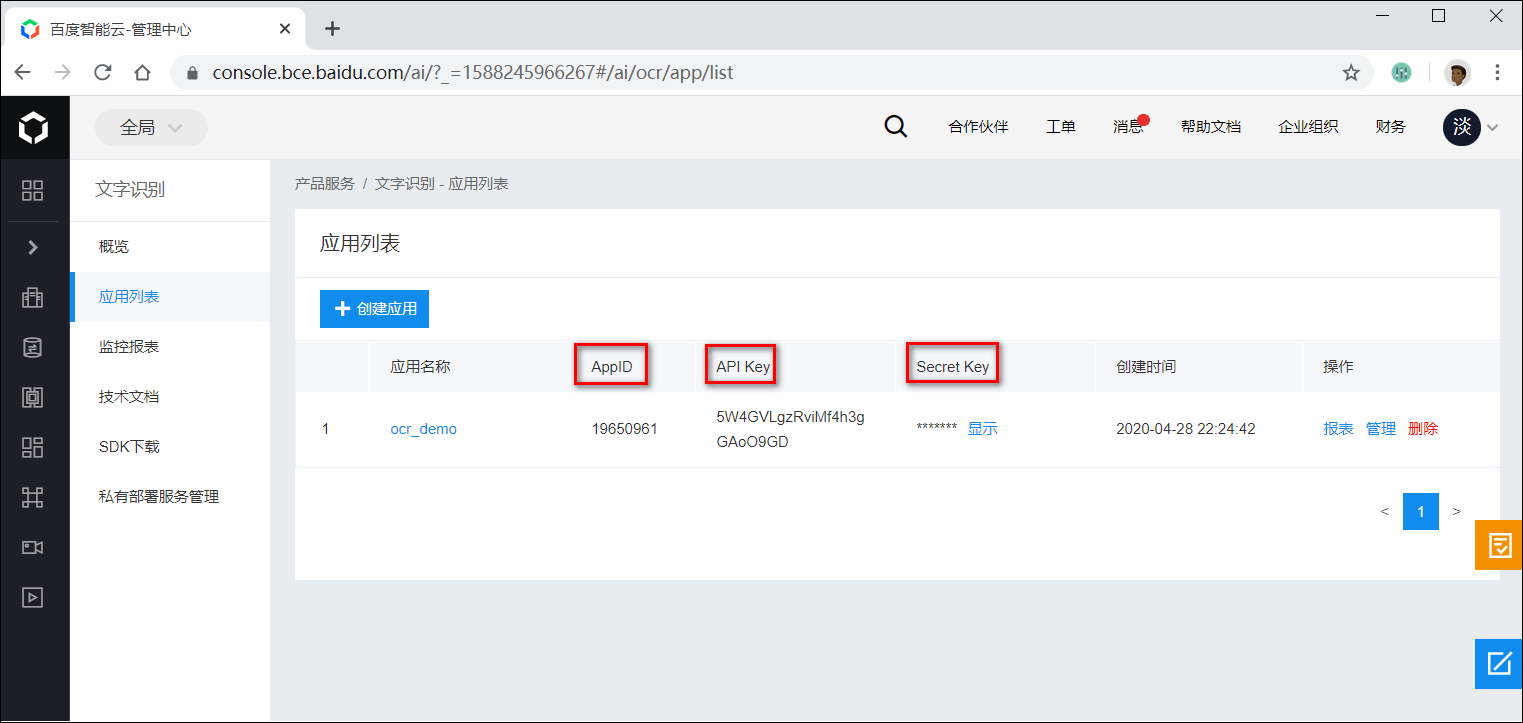Viewport: 1523px width, 723px height.
Task: Close the 百度智能云-管理中心 tab
Action: 286,29
